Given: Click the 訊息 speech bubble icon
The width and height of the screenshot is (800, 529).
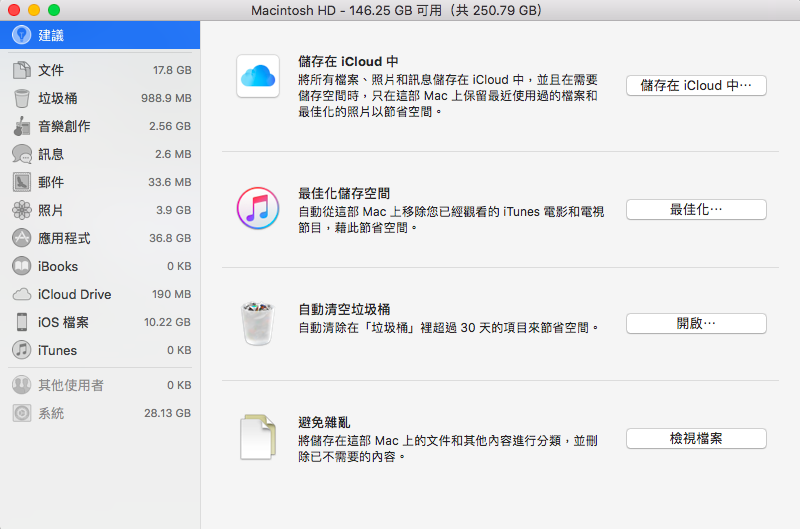Looking at the screenshot, I should [21, 154].
